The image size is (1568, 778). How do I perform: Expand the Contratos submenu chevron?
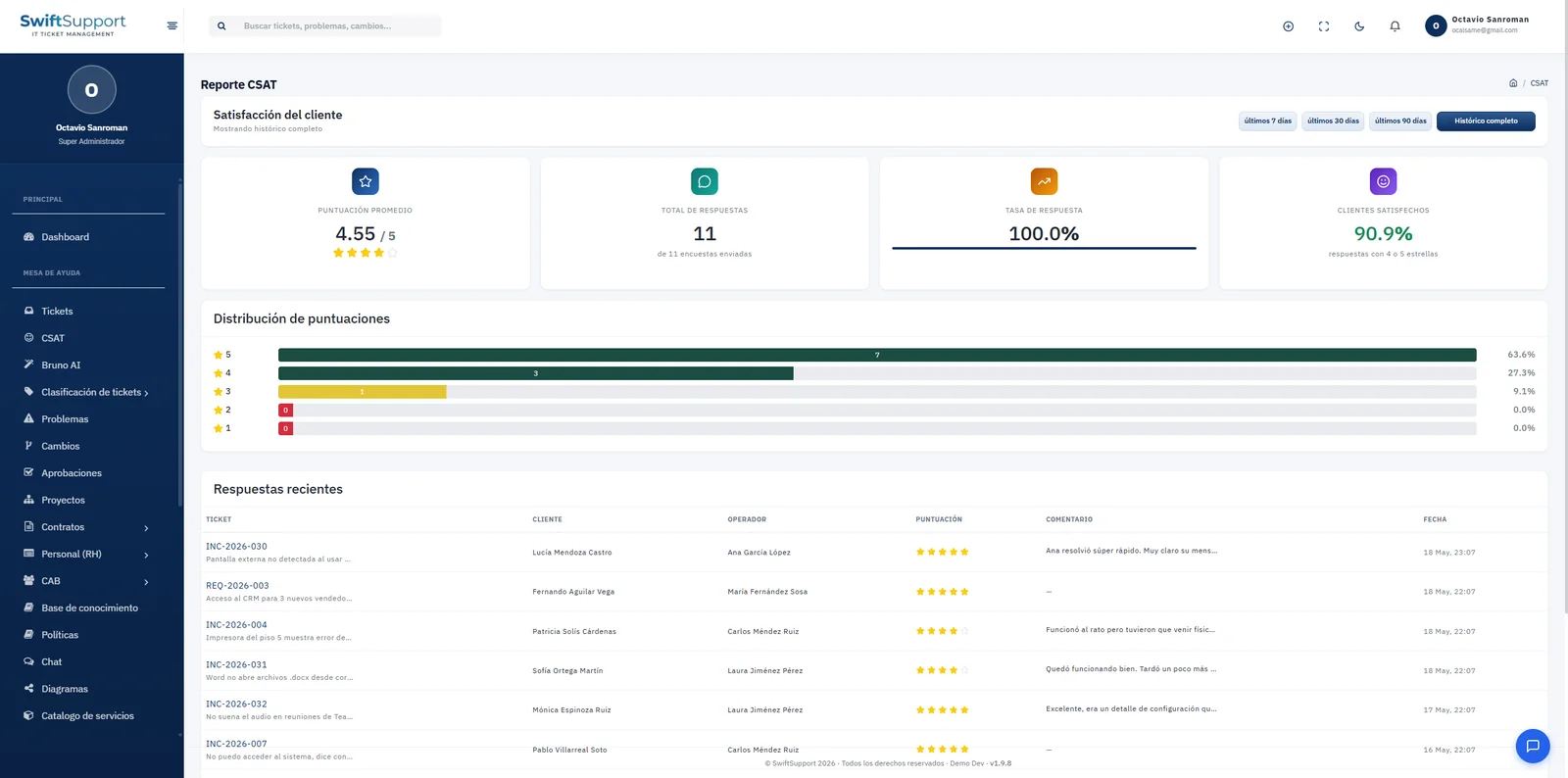[x=146, y=528]
